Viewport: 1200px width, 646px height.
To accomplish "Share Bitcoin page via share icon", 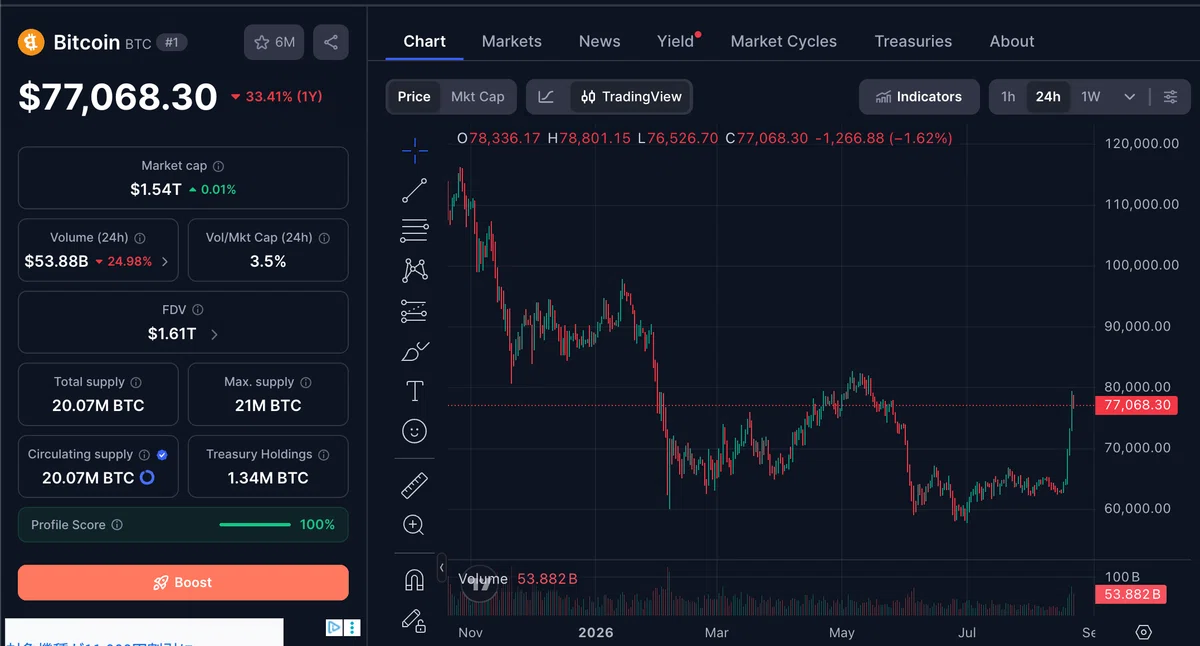I will point(331,42).
